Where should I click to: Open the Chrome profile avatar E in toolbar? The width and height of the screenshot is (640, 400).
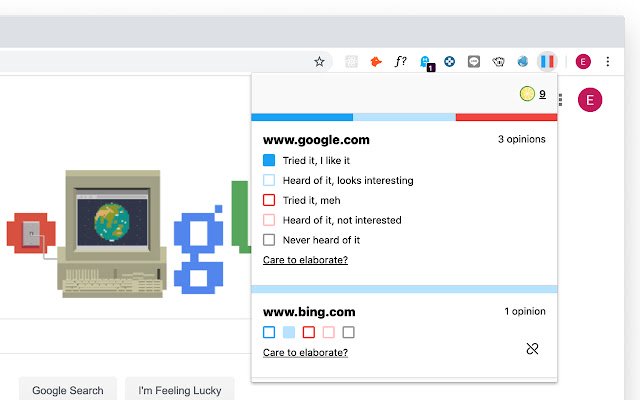pyautogui.click(x=583, y=62)
